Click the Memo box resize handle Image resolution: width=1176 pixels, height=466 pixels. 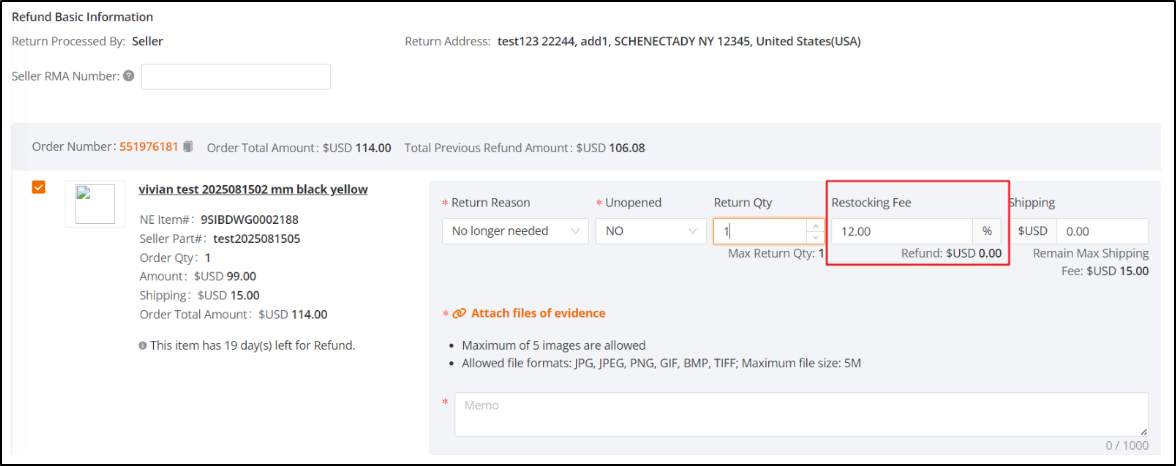click(1143, 432)
